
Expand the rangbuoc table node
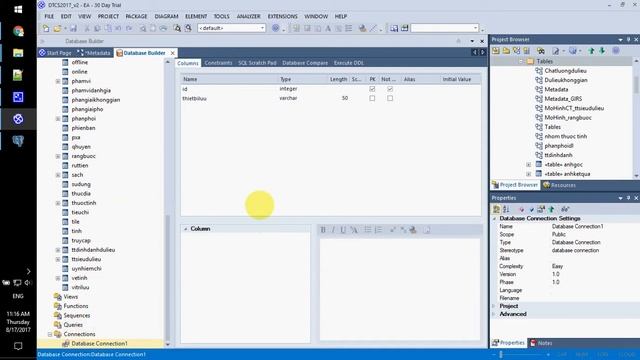pyautogui.click(x=58, y=156)
